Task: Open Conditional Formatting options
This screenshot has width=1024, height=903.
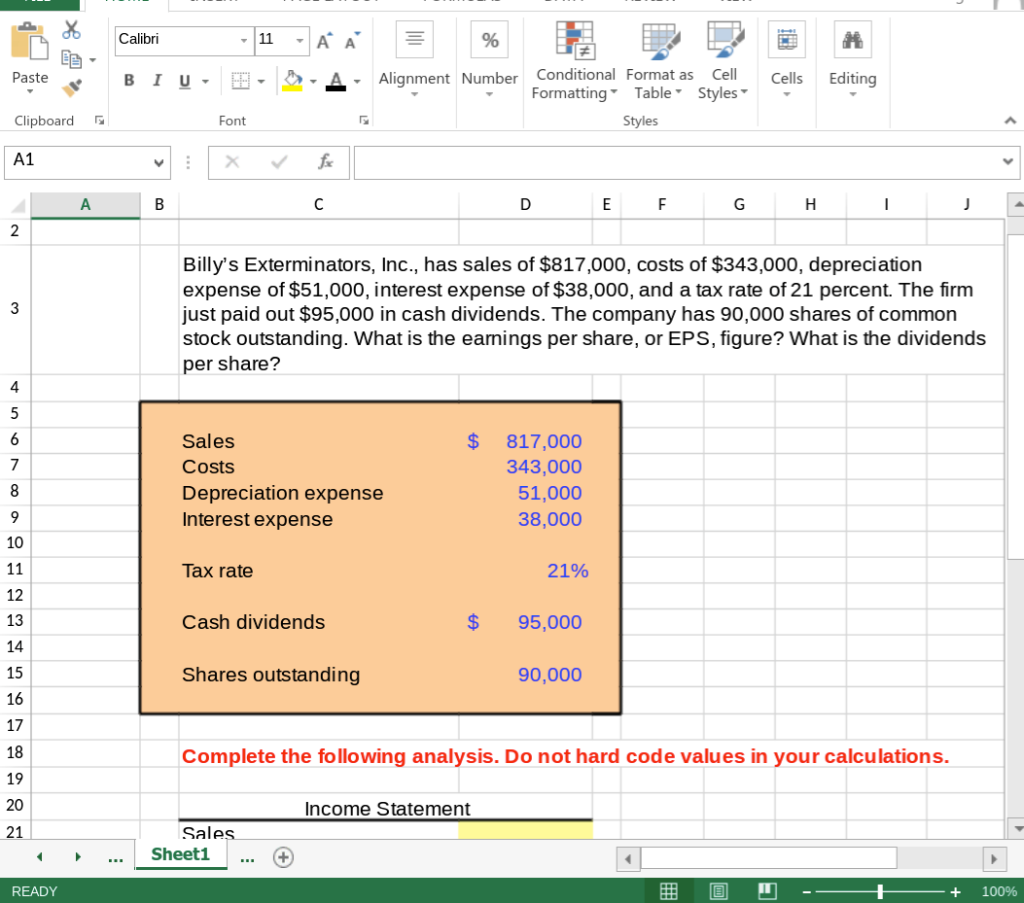Action: click(575, 58)
